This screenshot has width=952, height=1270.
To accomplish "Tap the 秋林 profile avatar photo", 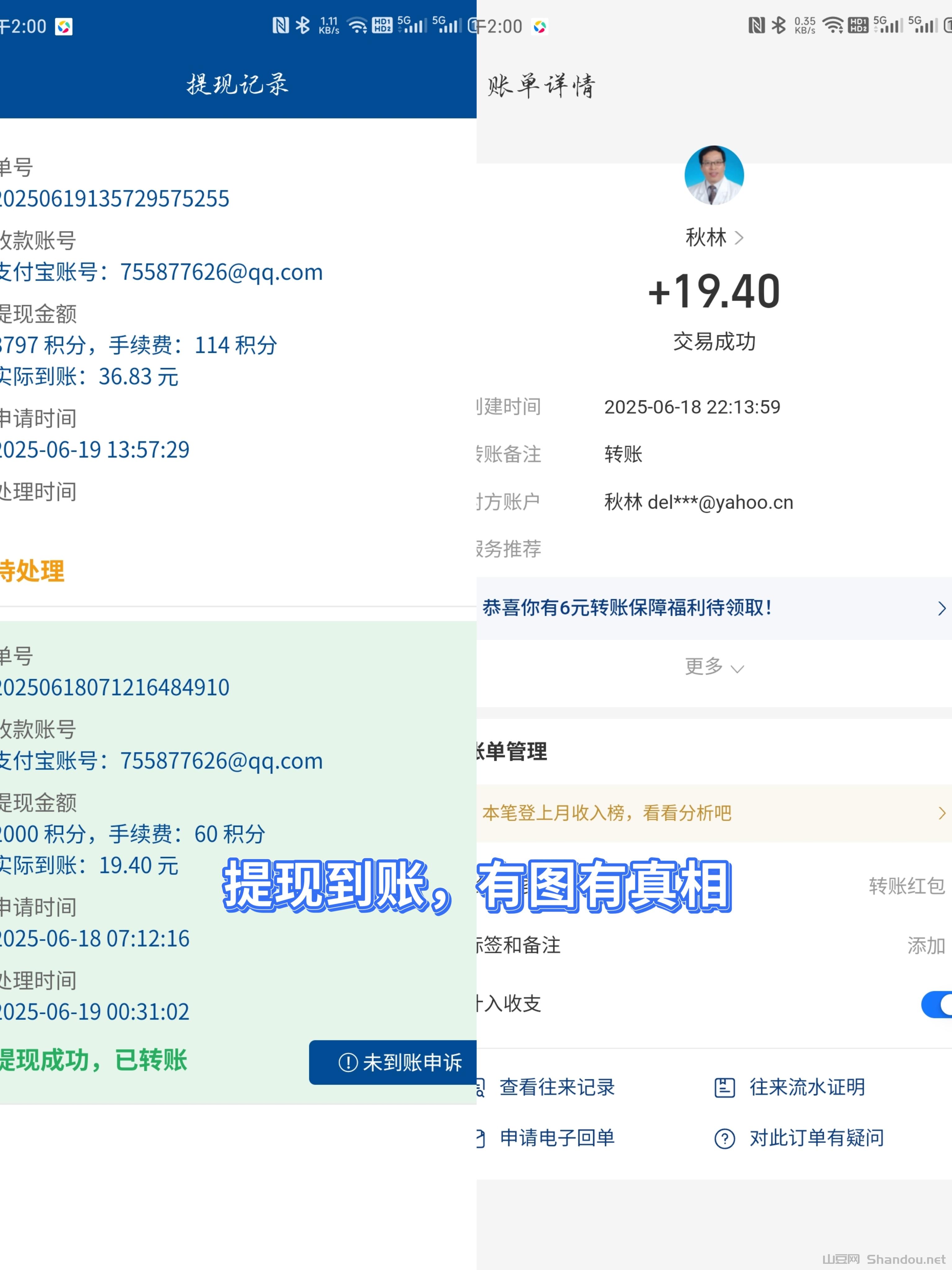I will coord(714,175).
